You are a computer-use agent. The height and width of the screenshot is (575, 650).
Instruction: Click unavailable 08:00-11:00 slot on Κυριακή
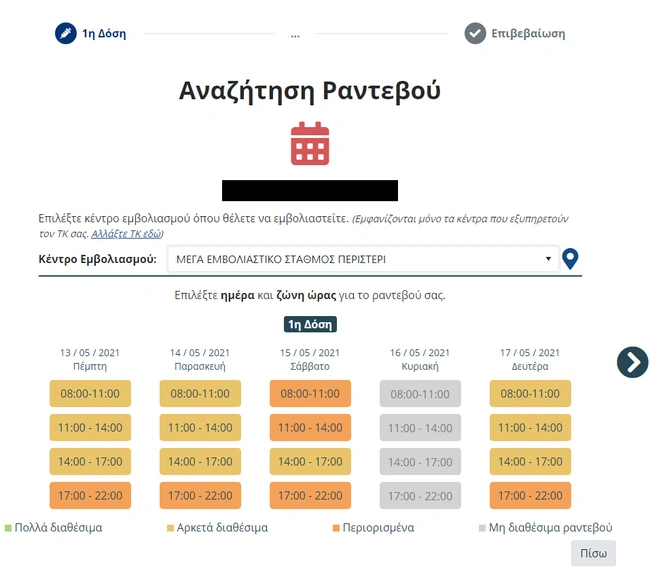(420, 394)
